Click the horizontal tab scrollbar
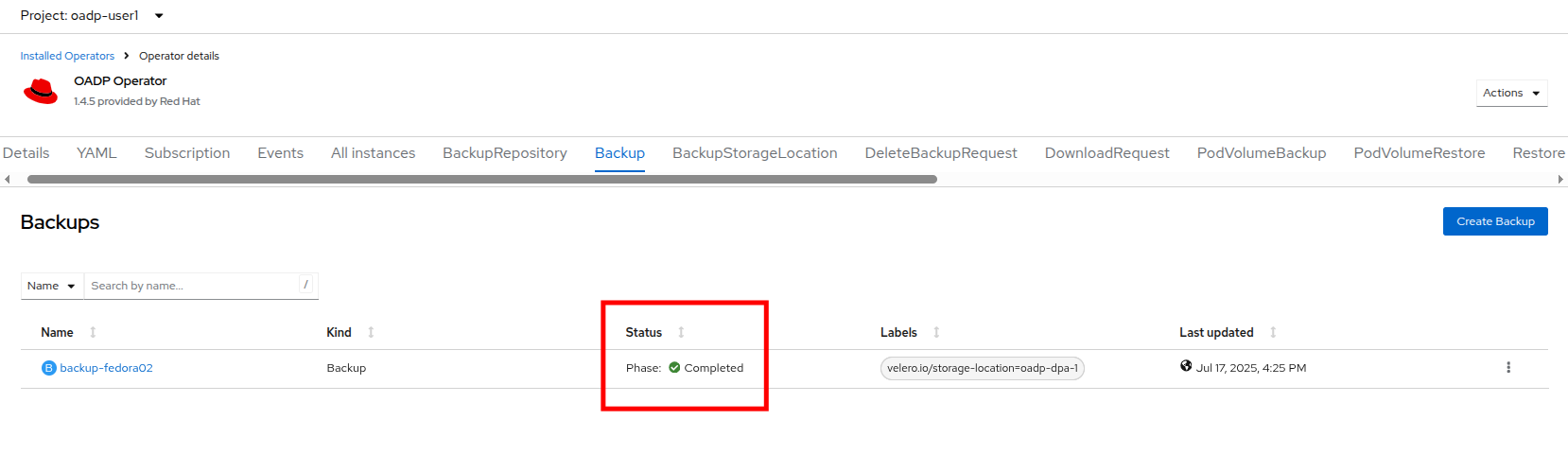This screenshot has width=1568, height=455. [x=481, y=179]
